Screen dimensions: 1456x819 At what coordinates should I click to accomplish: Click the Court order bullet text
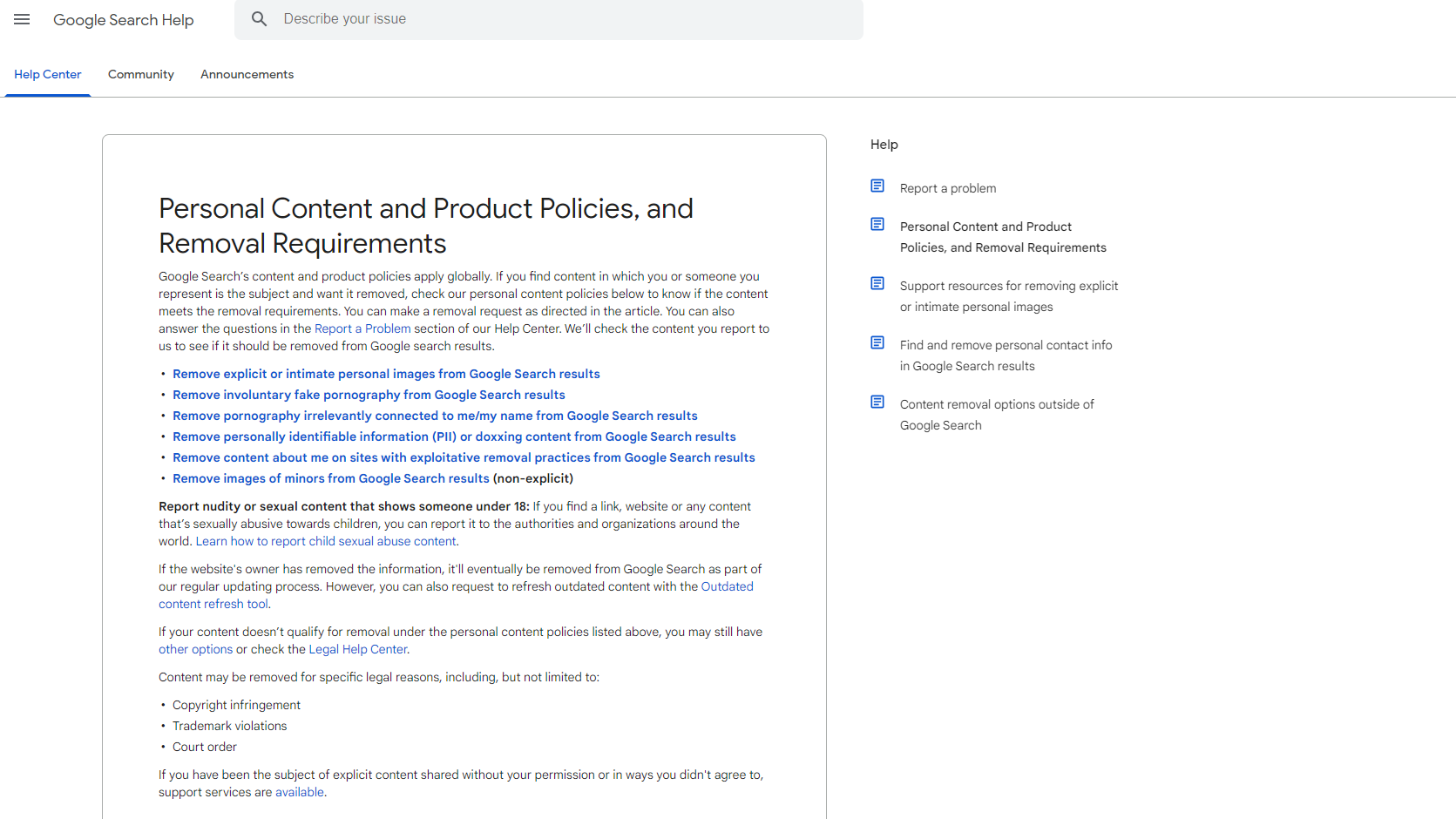tap(205, 747)
